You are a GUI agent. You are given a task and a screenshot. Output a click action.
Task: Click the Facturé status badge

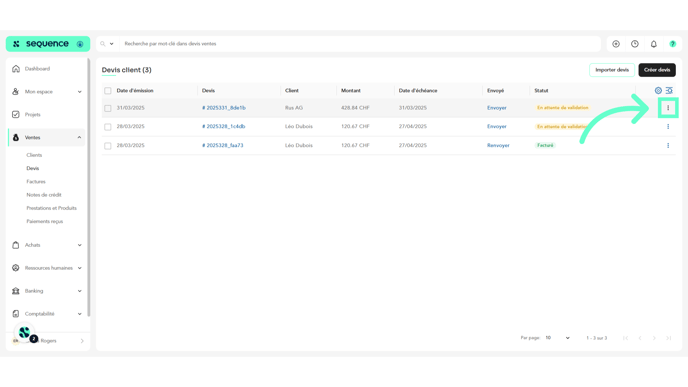[545, 145]
